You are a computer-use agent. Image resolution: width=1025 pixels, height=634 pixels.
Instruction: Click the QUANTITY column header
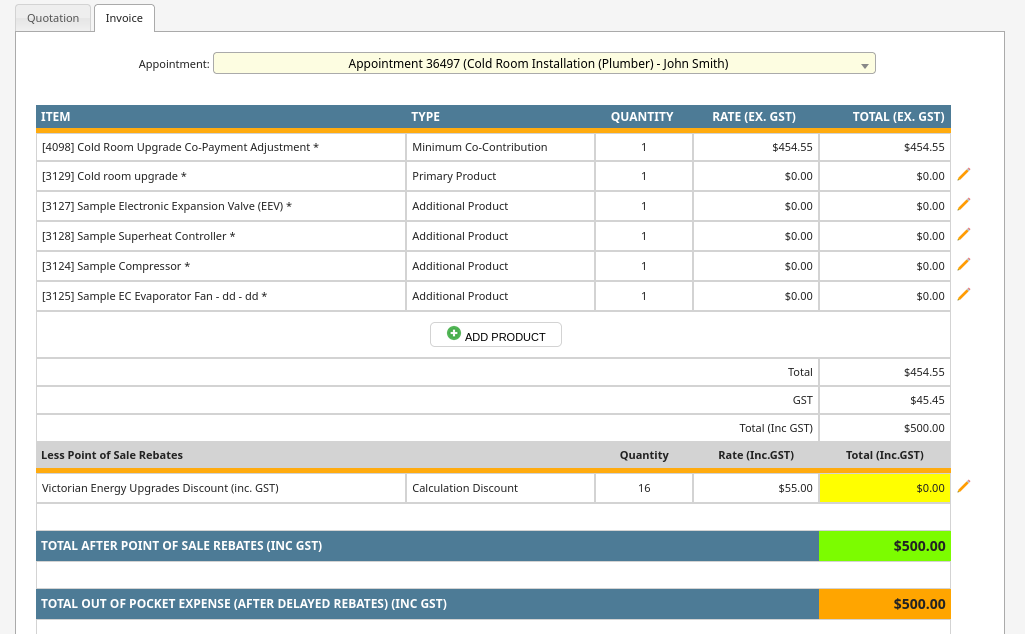(642, 117)
